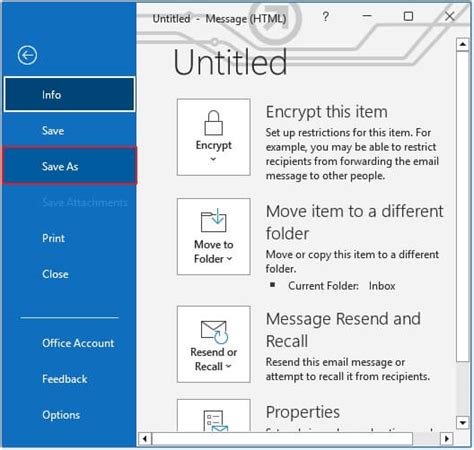Click Save in the sidebar
The width and height of the screenshot is (474, 450).
(70, 130)
